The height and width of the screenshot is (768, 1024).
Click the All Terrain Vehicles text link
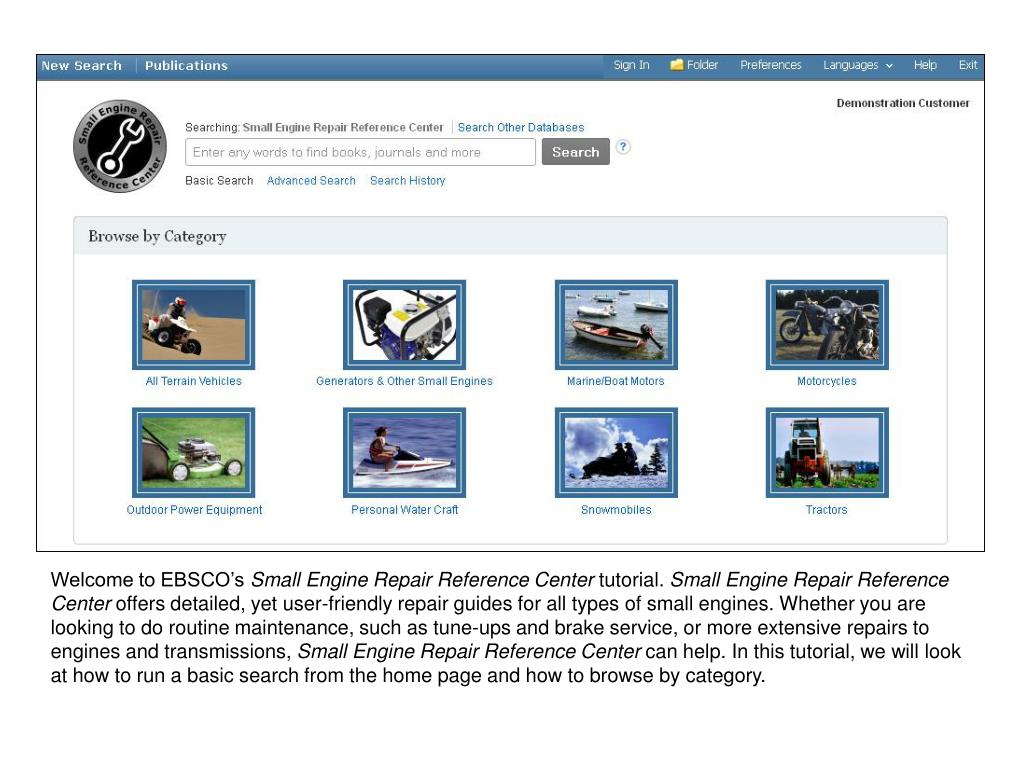(193, 381)
